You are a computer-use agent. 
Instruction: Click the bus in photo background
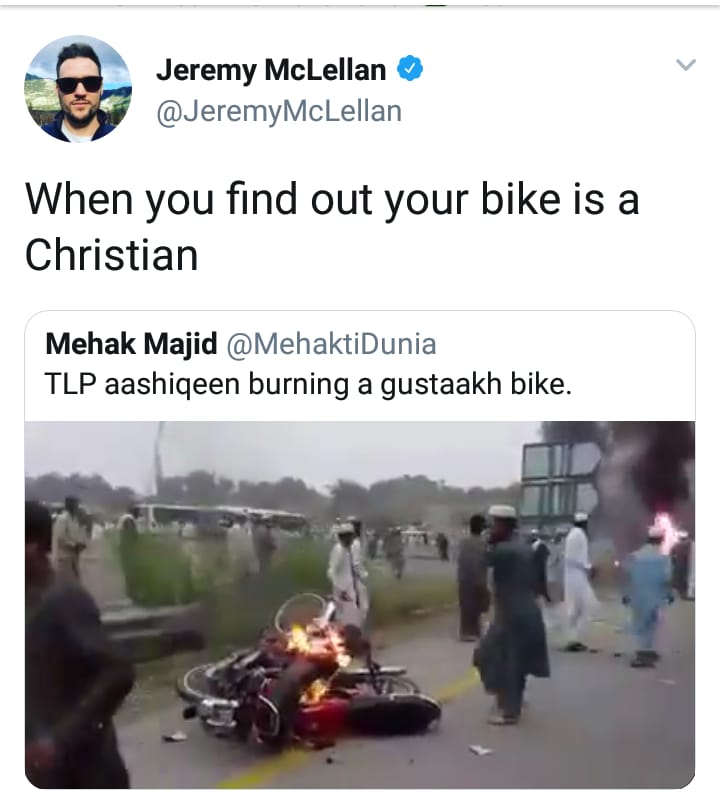[x=221, y=519]
